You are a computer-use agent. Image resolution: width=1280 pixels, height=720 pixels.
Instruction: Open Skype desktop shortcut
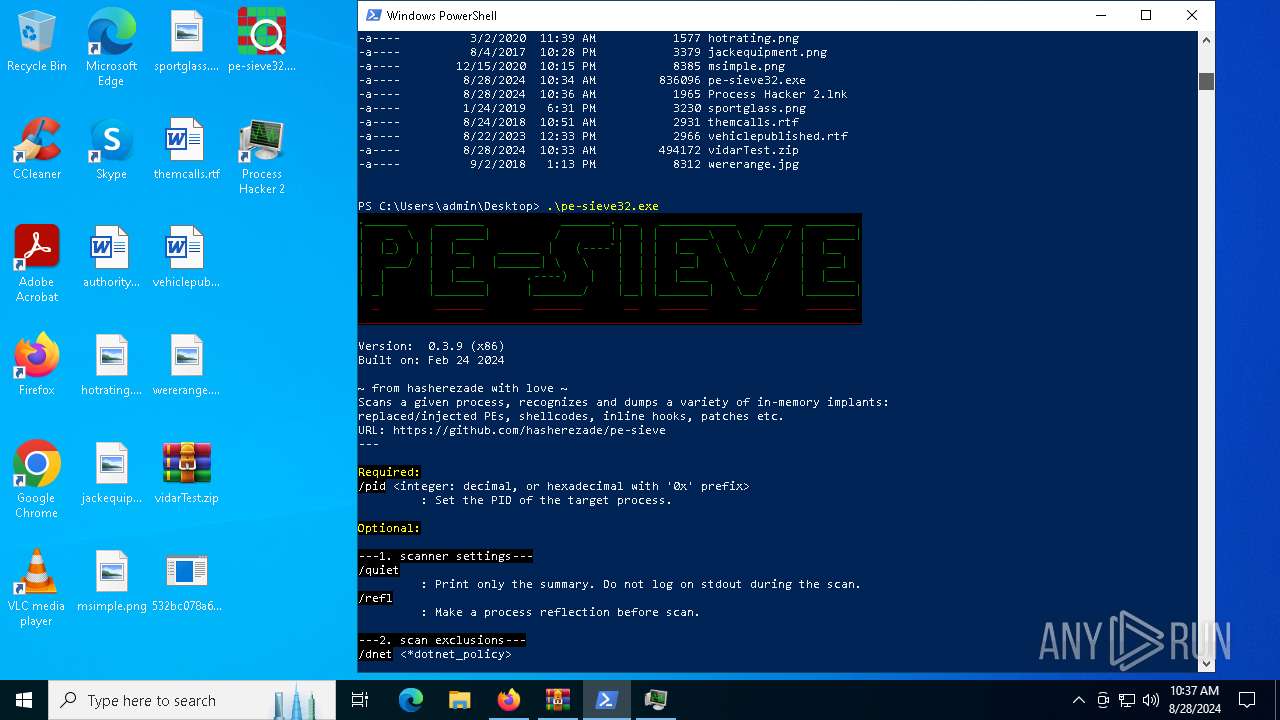pos(111,149)
